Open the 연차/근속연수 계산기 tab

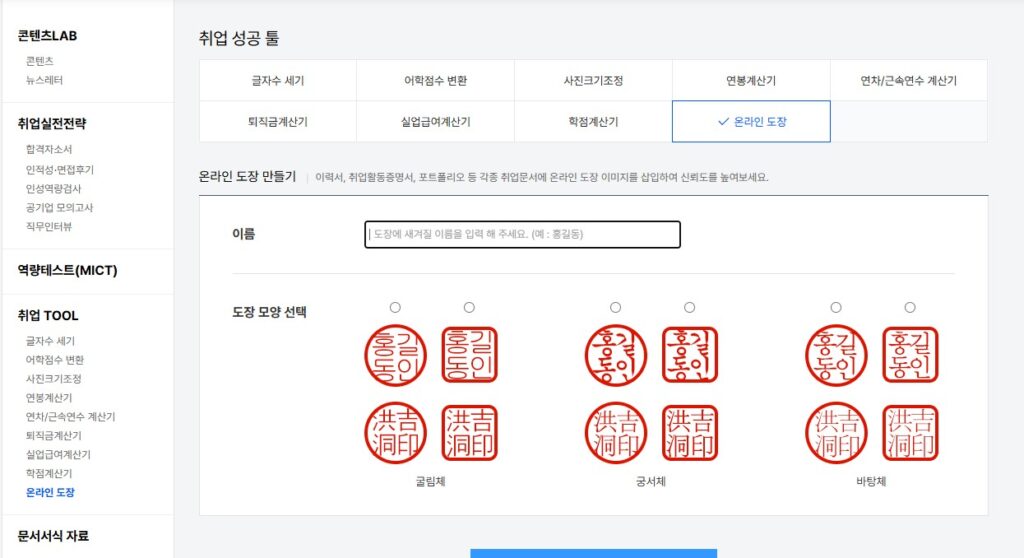(908, 80)
